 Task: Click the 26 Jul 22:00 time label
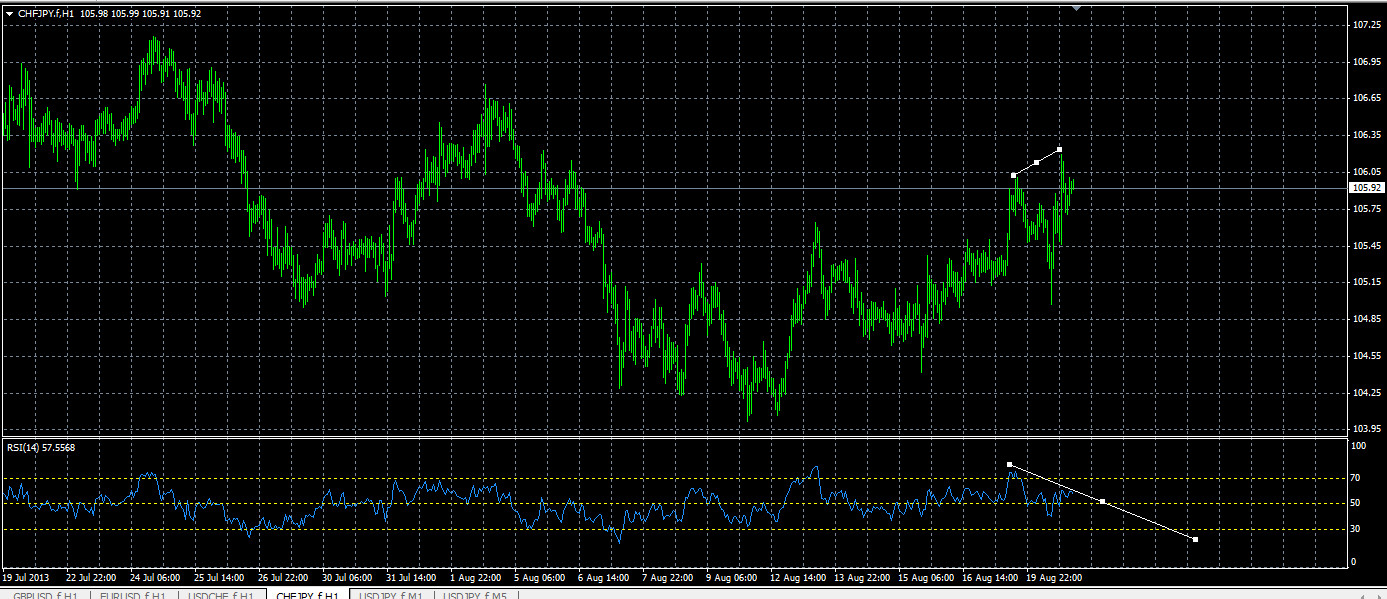point(283,577)
